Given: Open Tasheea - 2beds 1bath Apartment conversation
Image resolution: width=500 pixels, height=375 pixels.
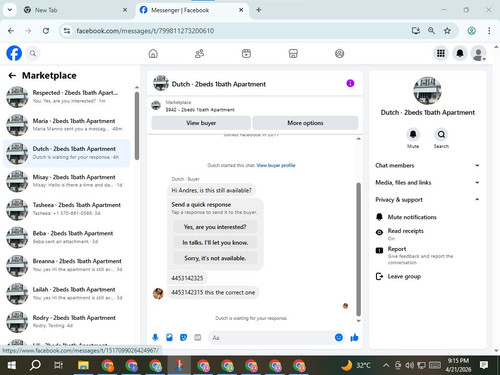Looking at the screenshot, I should coord(67,209).
